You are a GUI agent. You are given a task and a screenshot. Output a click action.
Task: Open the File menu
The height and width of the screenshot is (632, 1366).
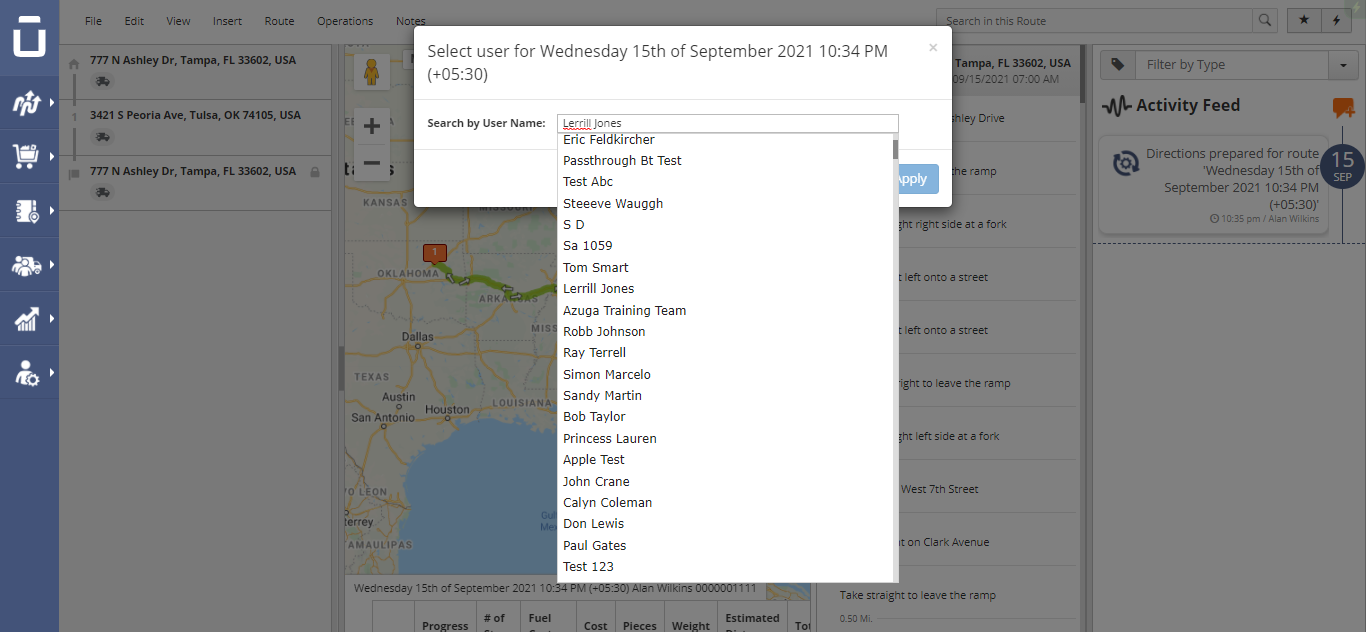click(x=93, y=21)
